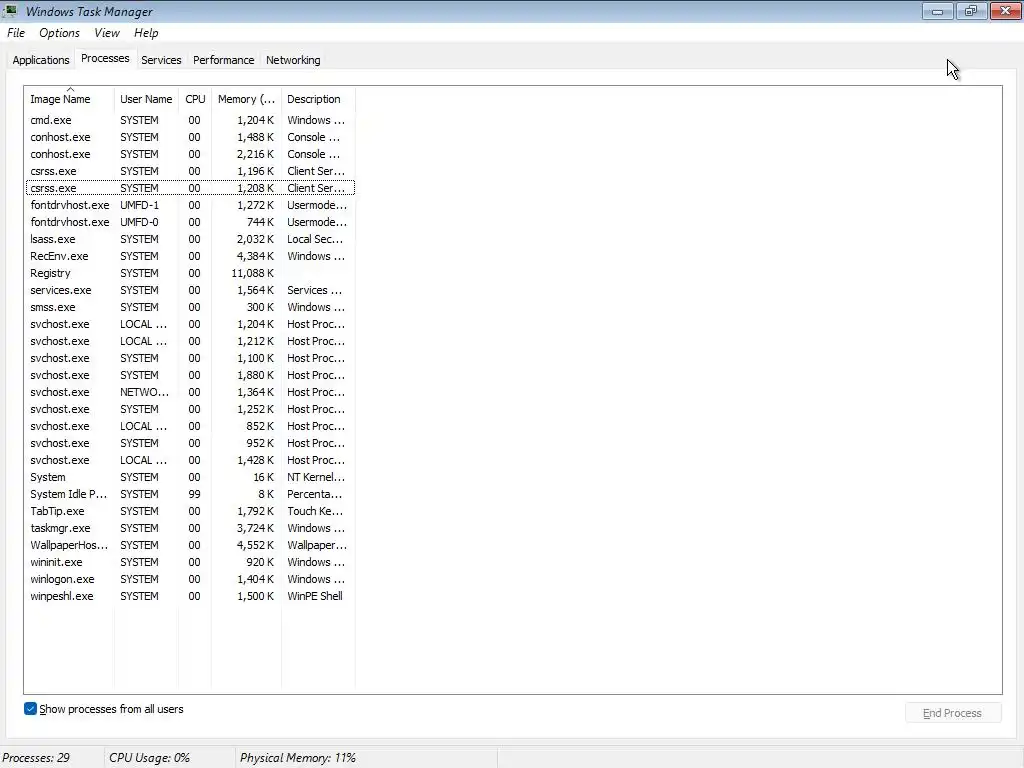Switch to the Applications tab
The image size is (1024, 768).
pos(40,60)
